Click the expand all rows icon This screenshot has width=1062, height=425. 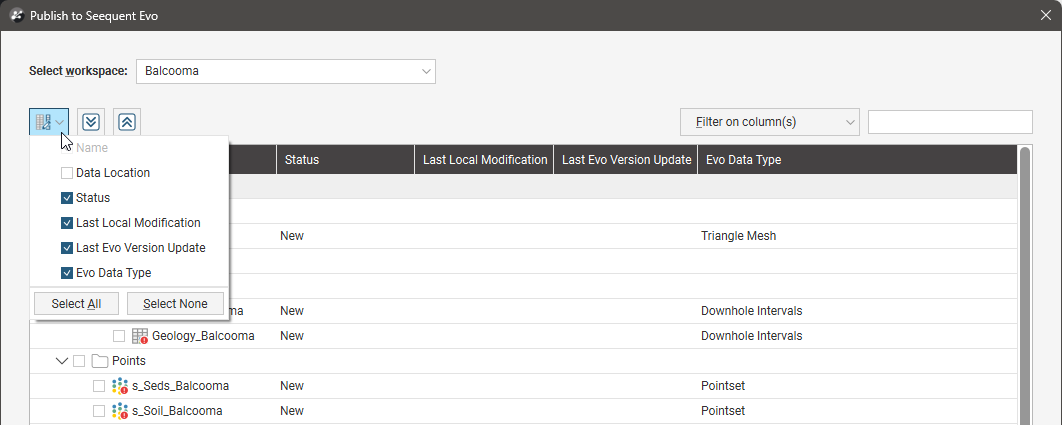(x=91, y=122)
